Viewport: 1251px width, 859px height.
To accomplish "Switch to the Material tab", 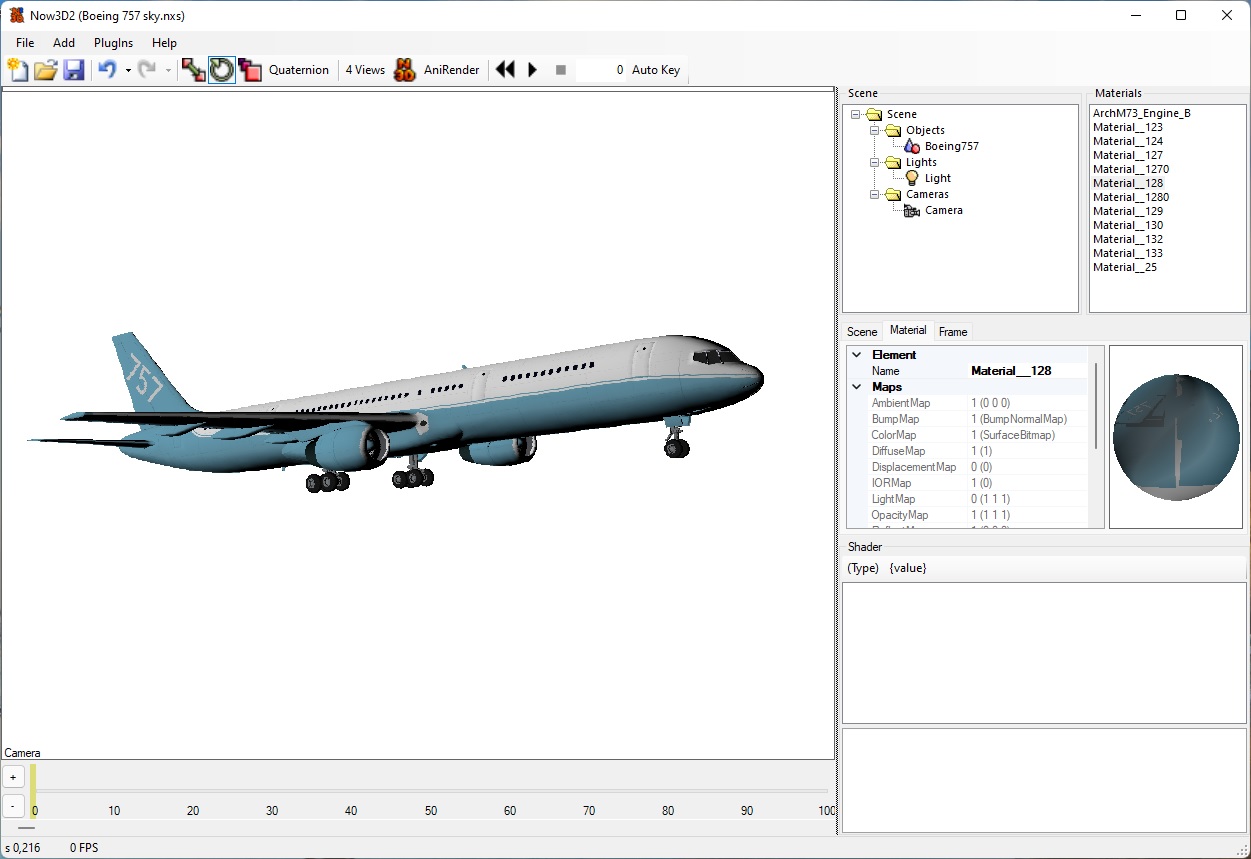I will click(908, 330).
